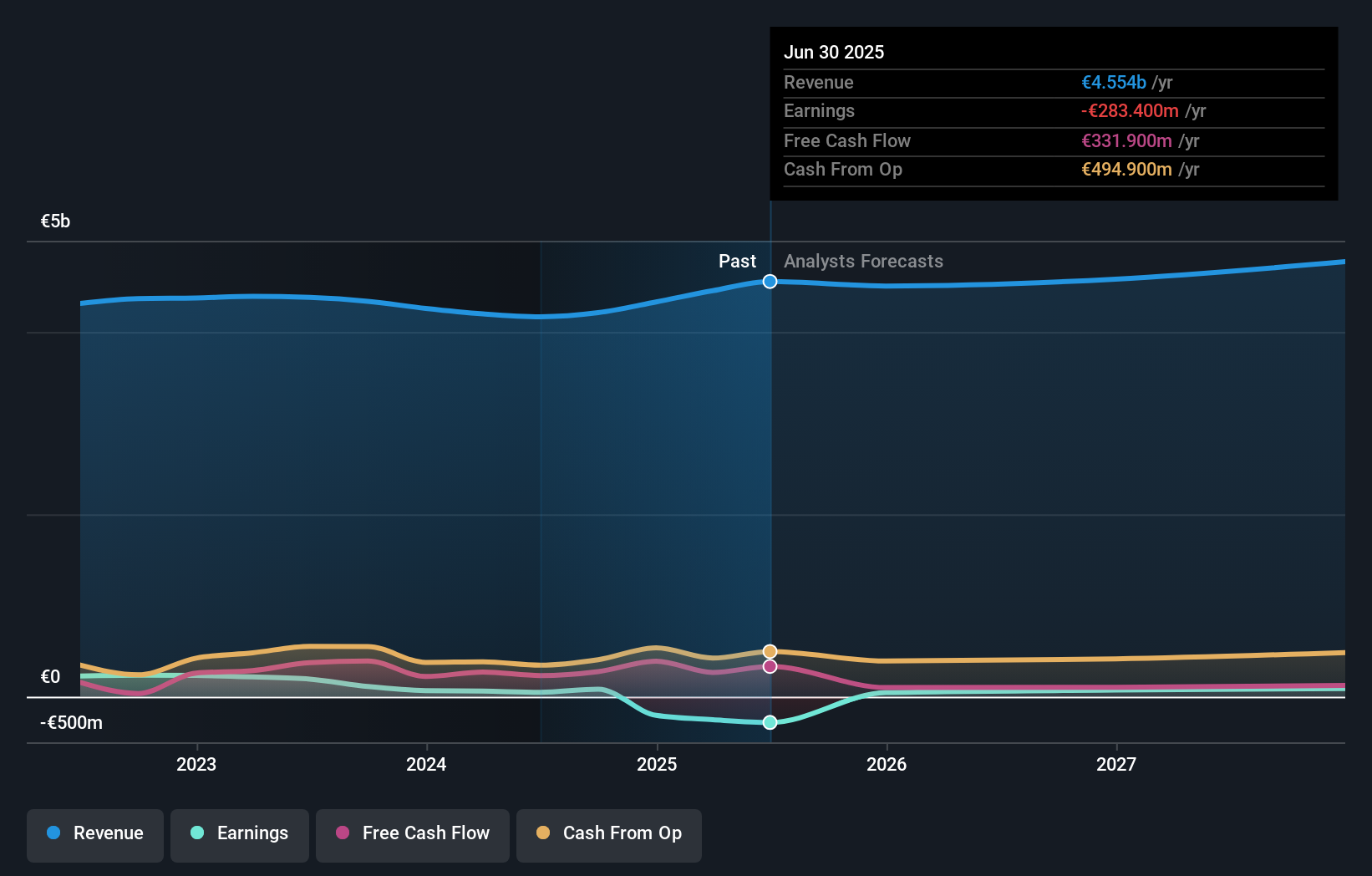Click the teal Earnings legend dot
Screen dimensions: 1372x876
196,833
